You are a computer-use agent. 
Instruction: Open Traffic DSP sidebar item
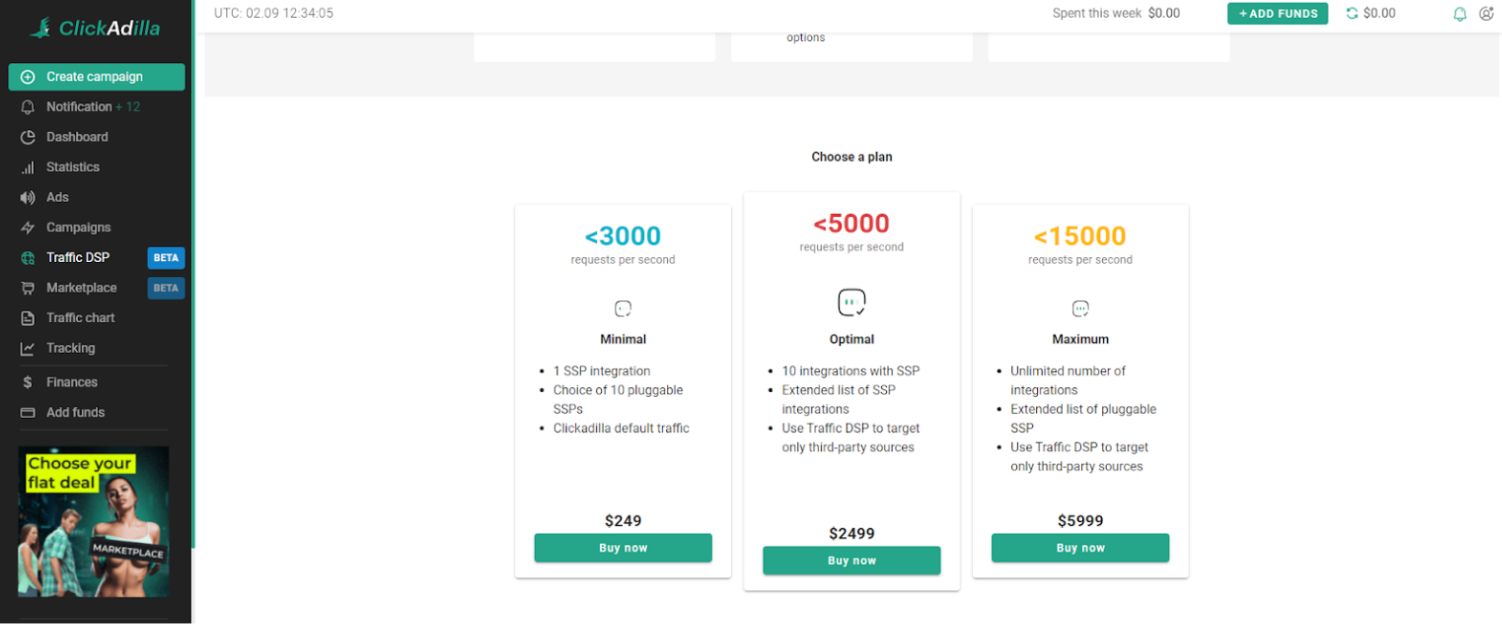(78, 257)
